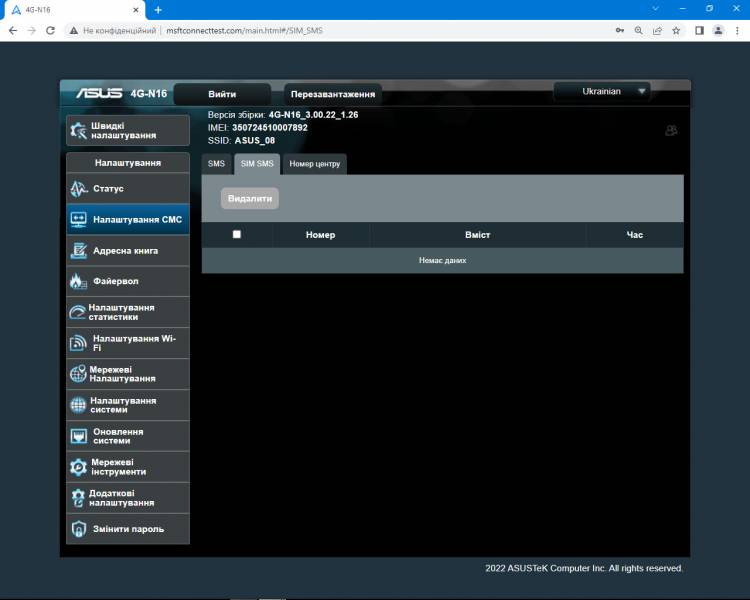This screenshot has height=600, width=750.
Task: Open Швидкі налаштування quick setup
Action: pyautogui.click(x=128, y=130)
